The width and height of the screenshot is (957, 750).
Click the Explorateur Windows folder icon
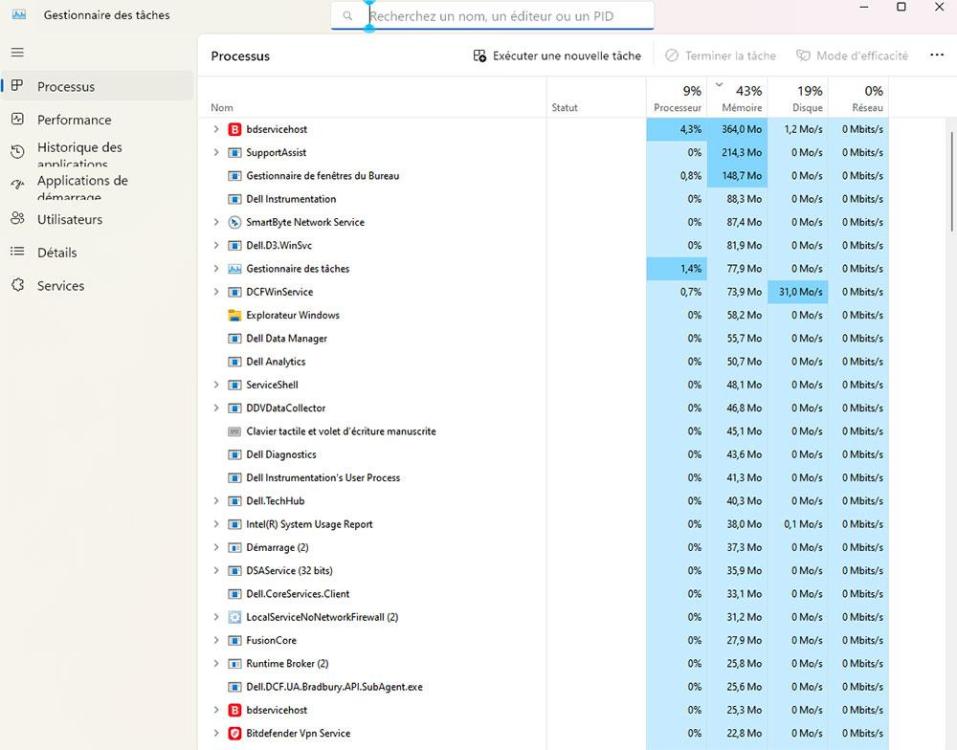(x=235, y=315)
